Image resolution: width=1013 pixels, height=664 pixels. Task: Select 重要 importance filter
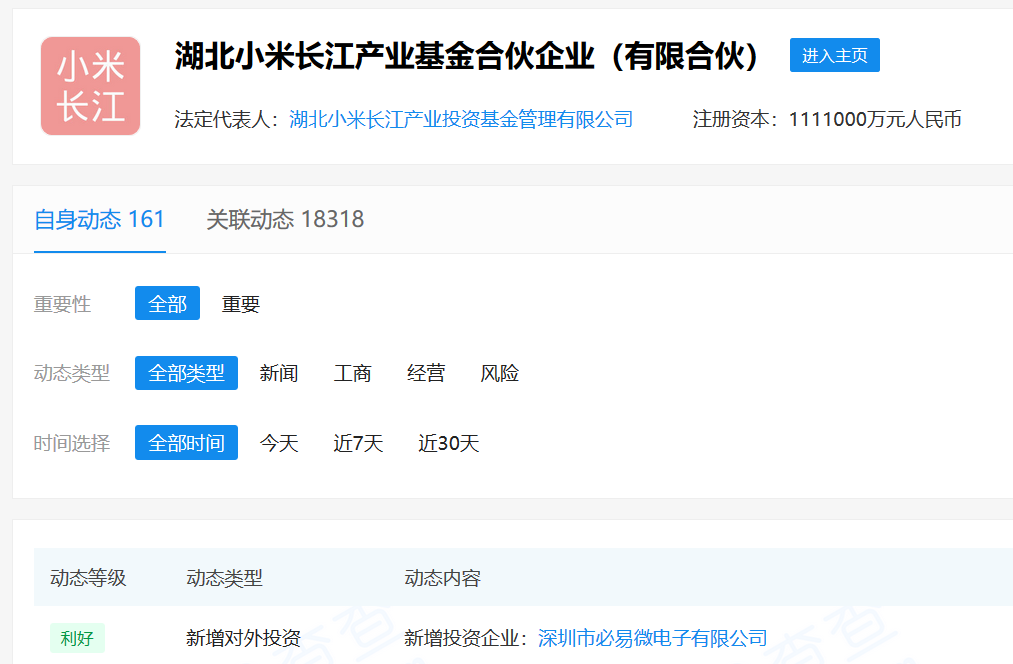[241, 304]
